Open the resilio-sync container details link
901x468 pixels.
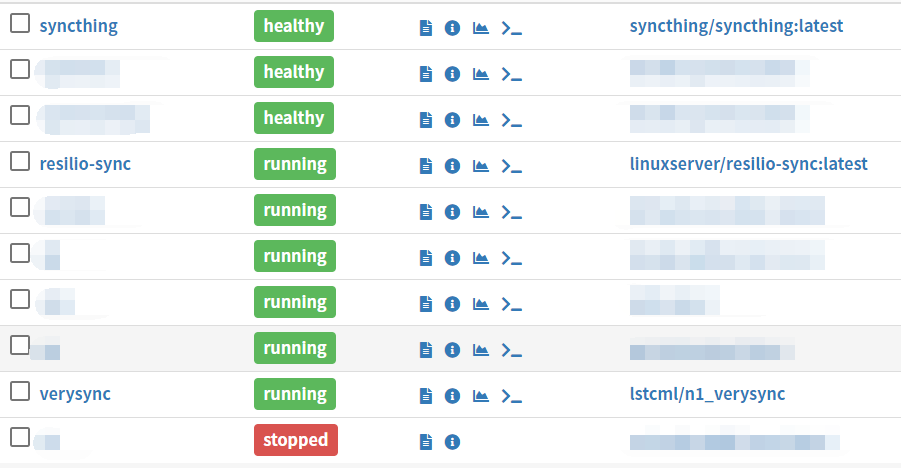coord(85,164)
